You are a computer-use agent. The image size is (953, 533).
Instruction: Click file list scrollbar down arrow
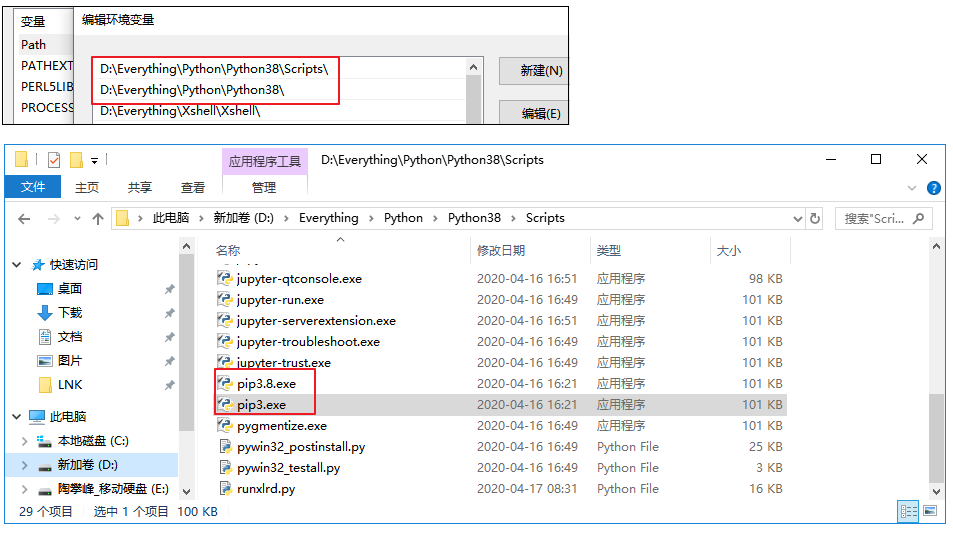click(x=936, y=491)
